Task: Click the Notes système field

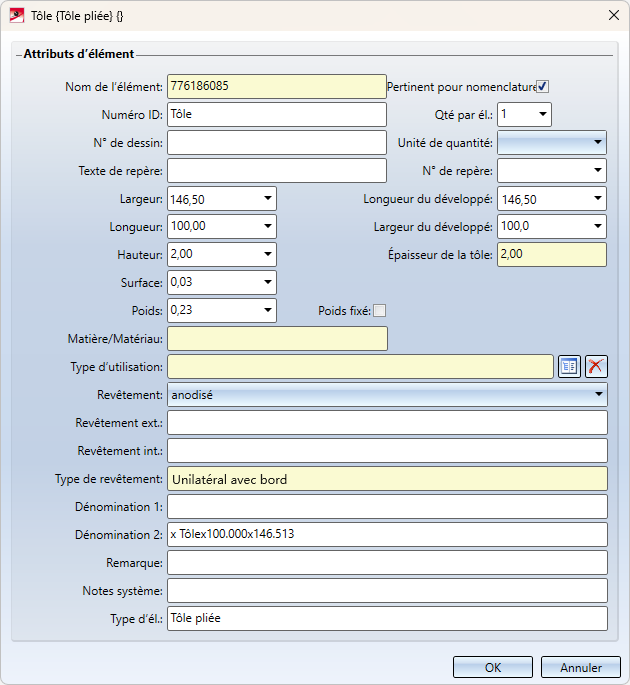Action: pos(388,591)
